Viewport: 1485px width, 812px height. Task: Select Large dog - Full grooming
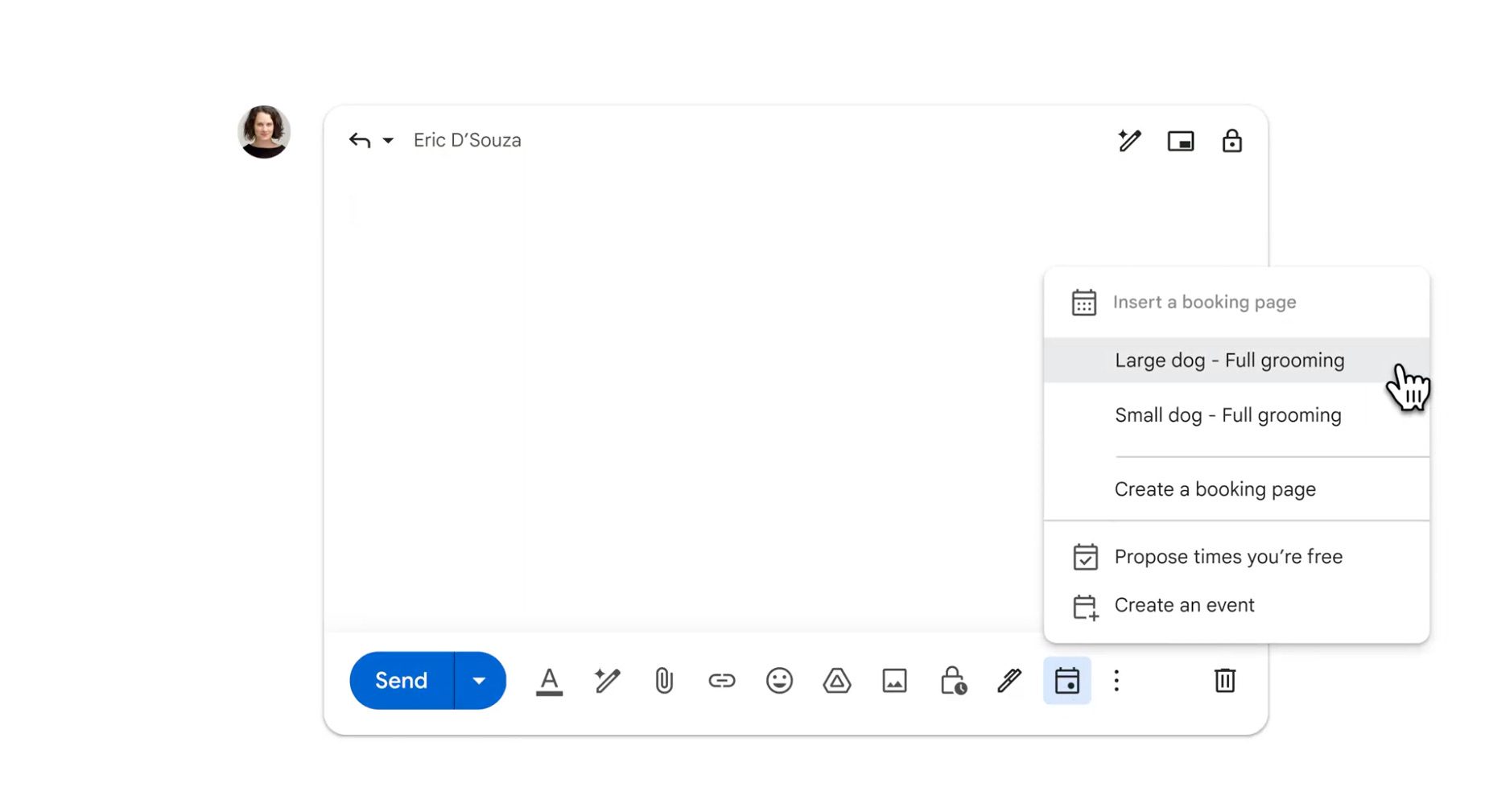pos(1229,361)
